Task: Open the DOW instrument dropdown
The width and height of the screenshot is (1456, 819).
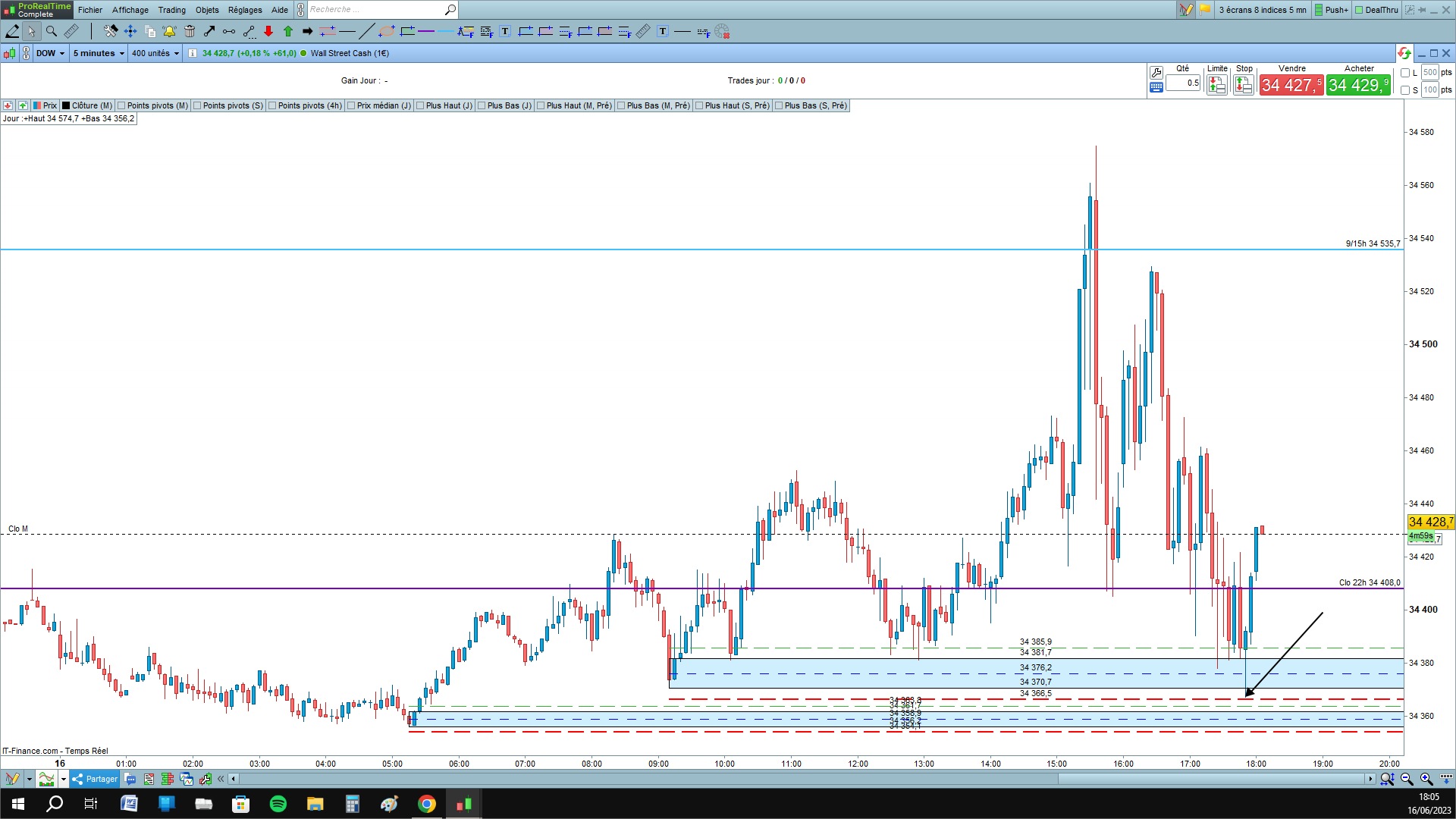Action: point(50,53)
